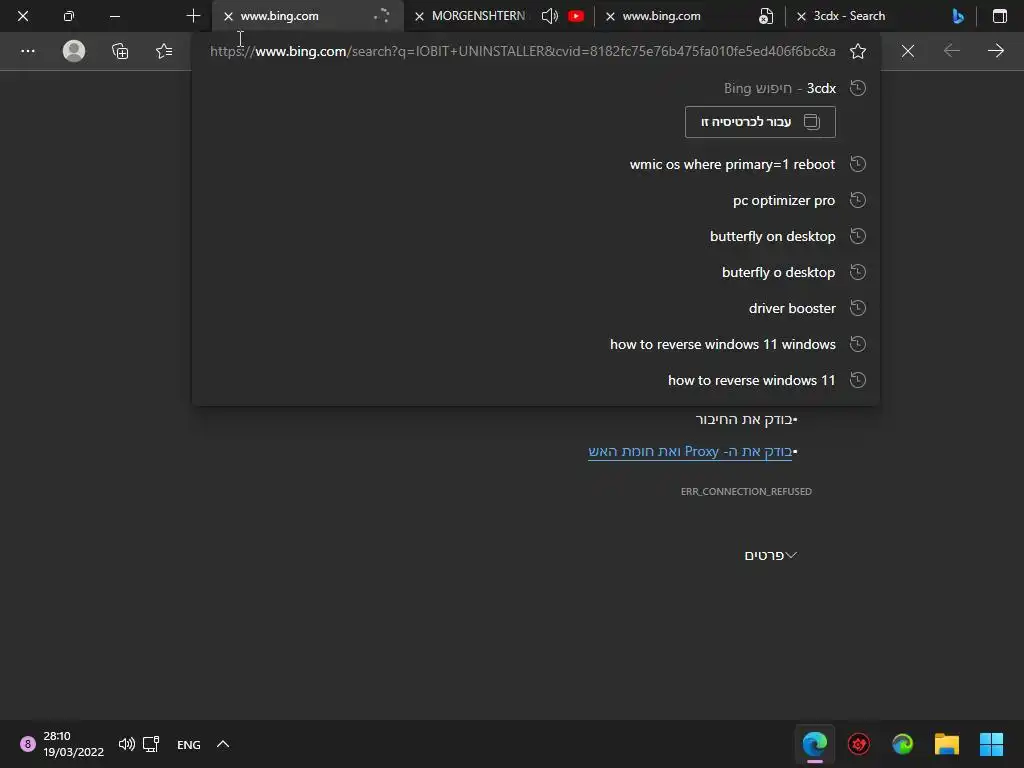Screen dimensions: 1024x768
Task: Close the first www.bing.com tab
Action: coord(228,16)
